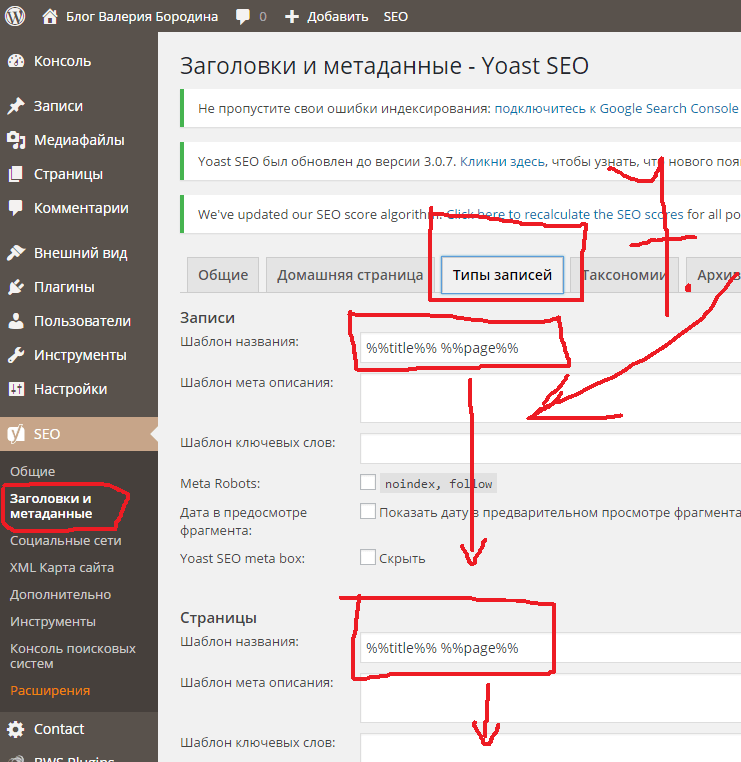Click the plus icon beside Добавить
The width and height of the screenshot is (741, 762).
pos(292,17)
